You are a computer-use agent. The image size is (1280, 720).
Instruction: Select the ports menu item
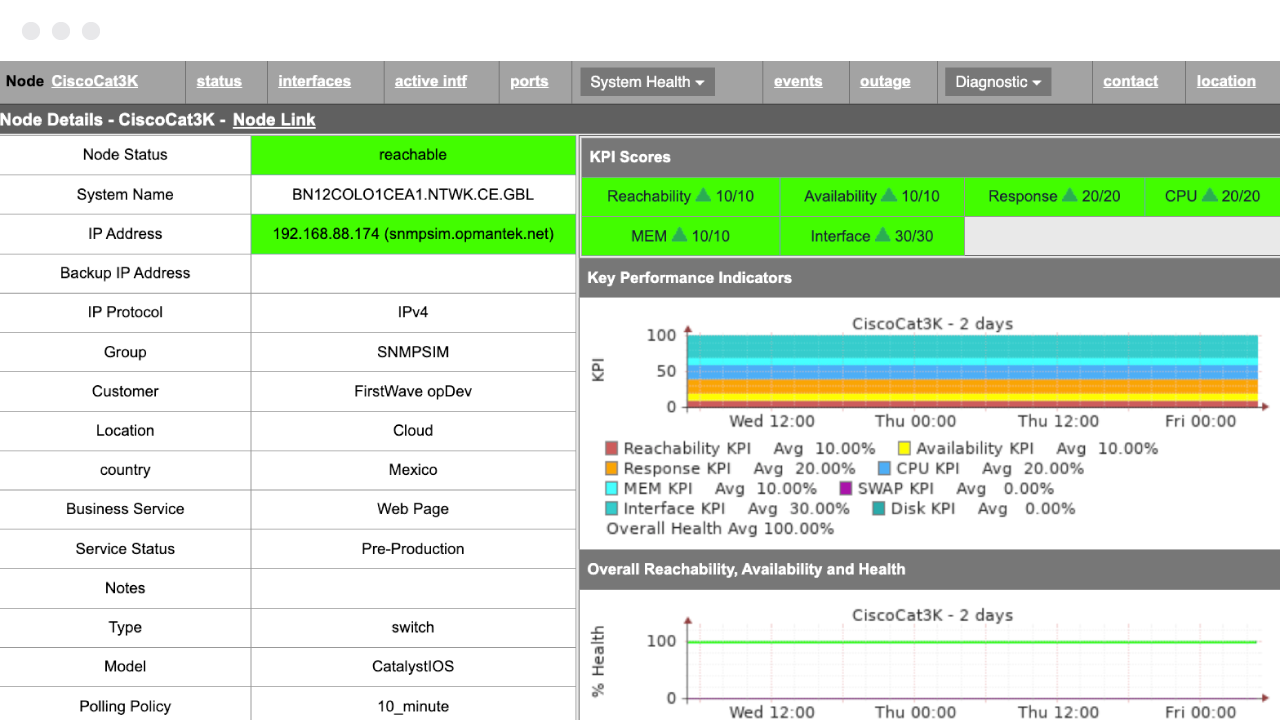529,82
